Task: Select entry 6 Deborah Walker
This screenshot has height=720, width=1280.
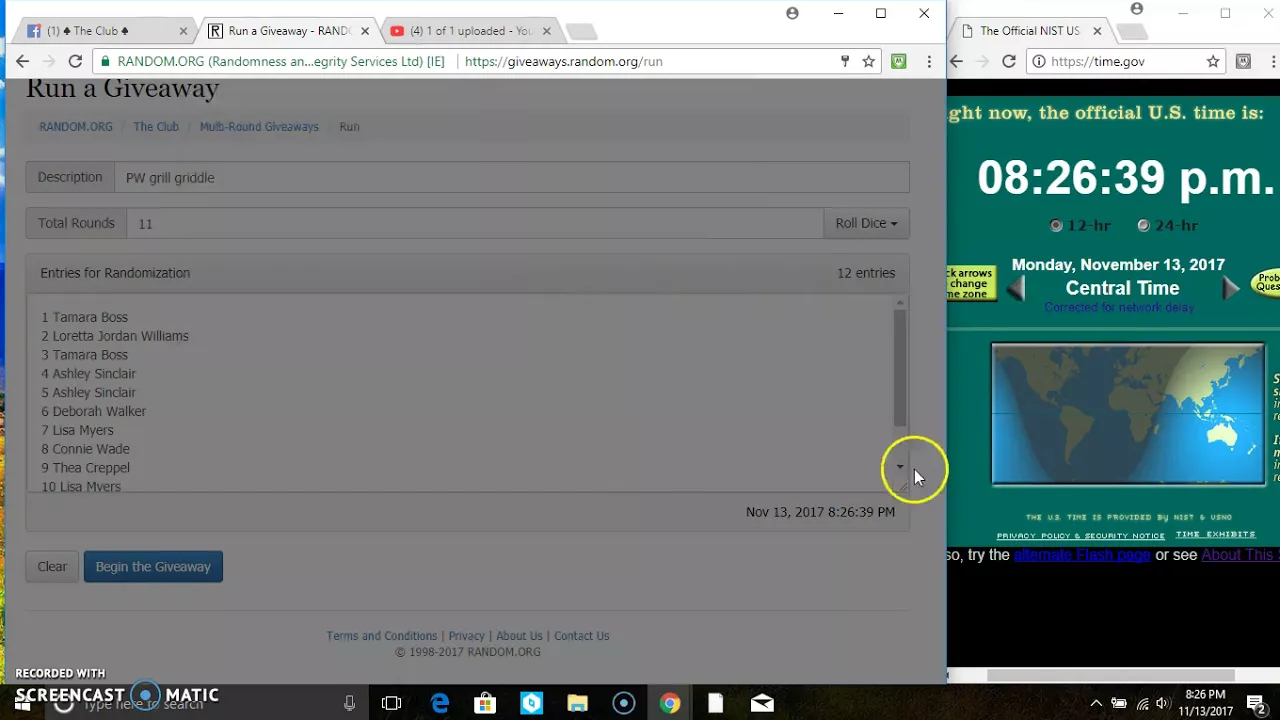Action: coord(94,411)
